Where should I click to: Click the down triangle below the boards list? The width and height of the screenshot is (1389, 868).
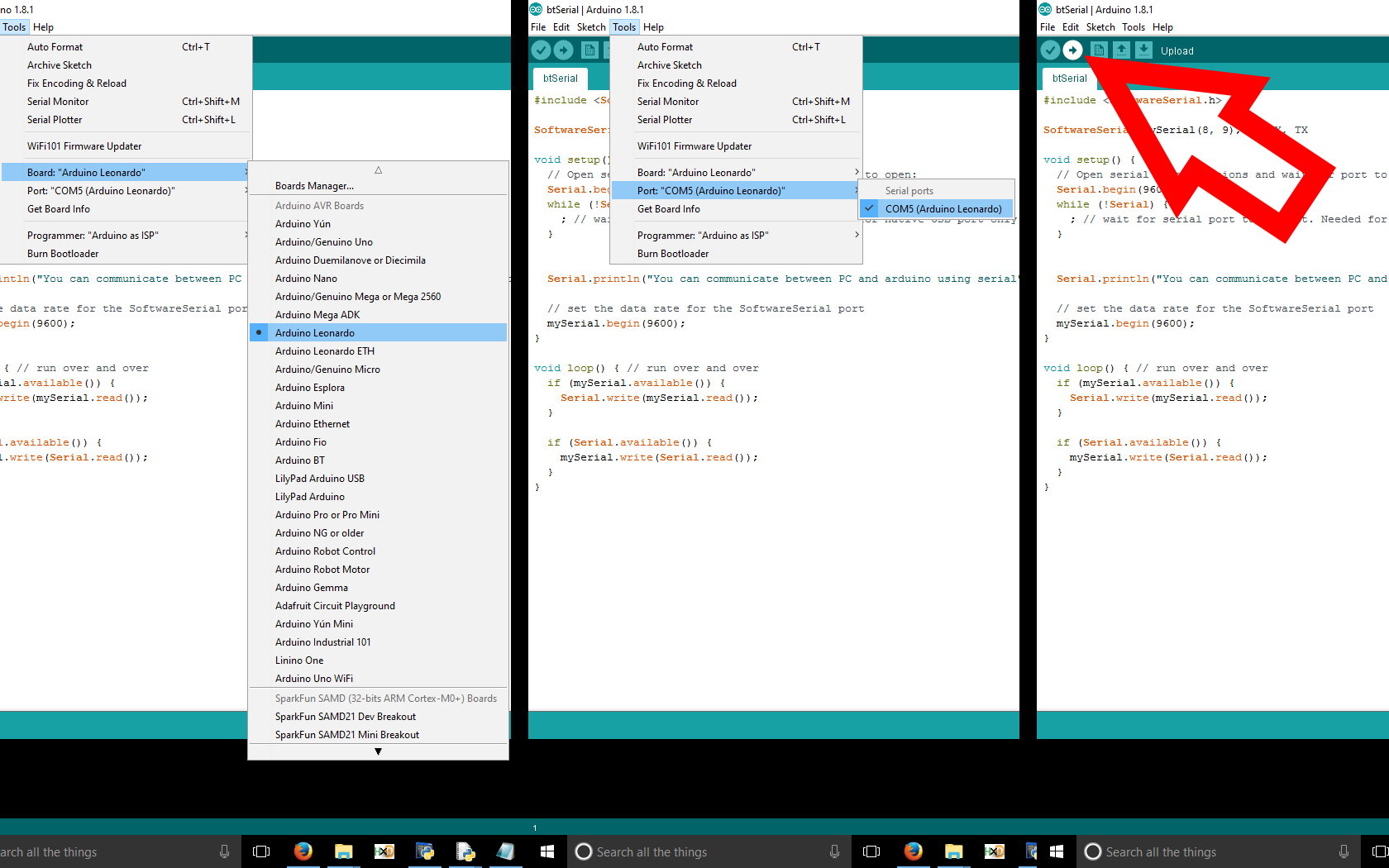[x=378, y=751]
